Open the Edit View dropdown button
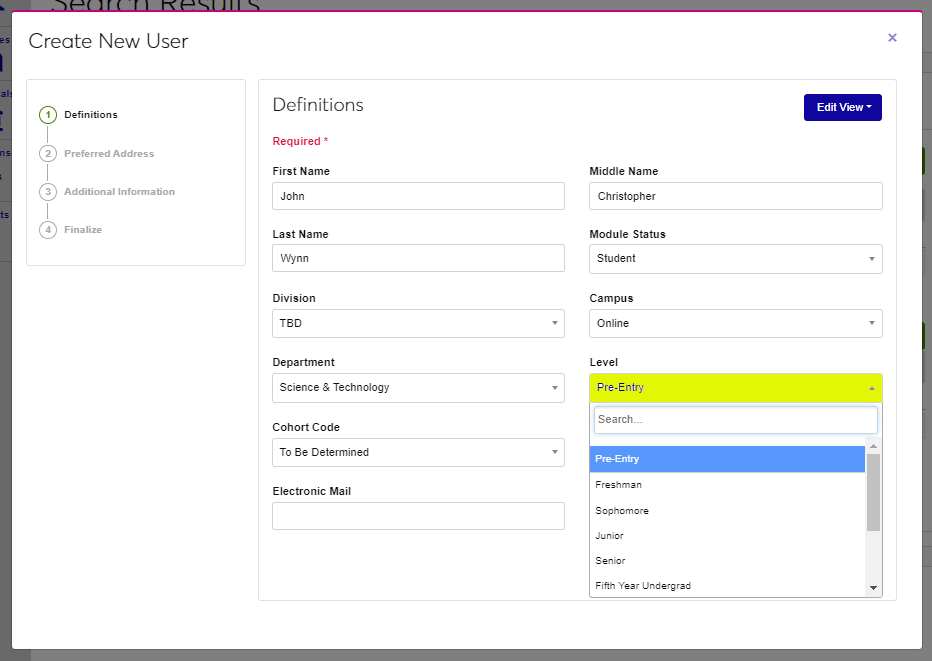Viewport: 932px width, 661px height. tap(842, 107)
